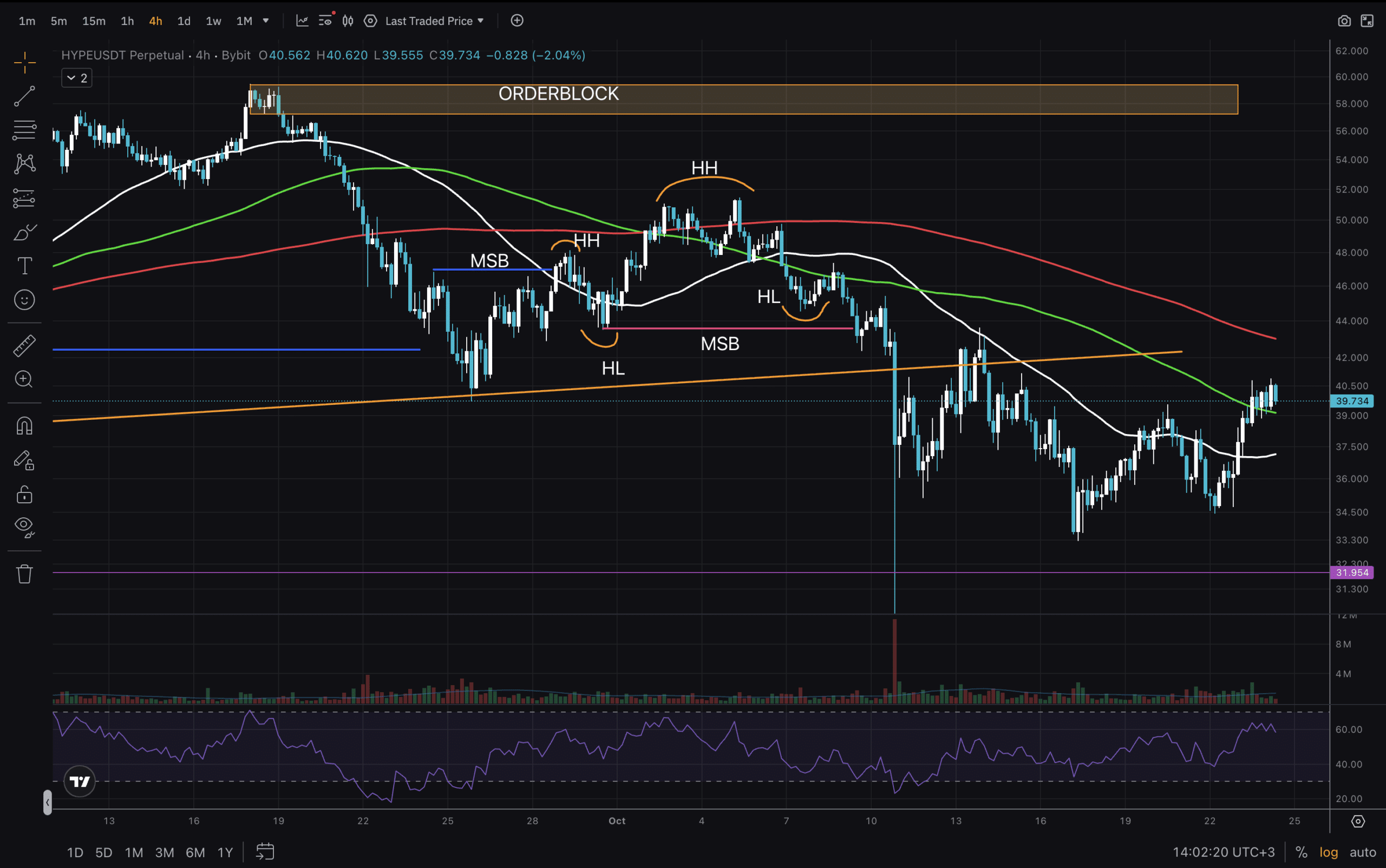Screen dimensions: 1386x868
Task: Select the text annotation tool
Action: 24,266
